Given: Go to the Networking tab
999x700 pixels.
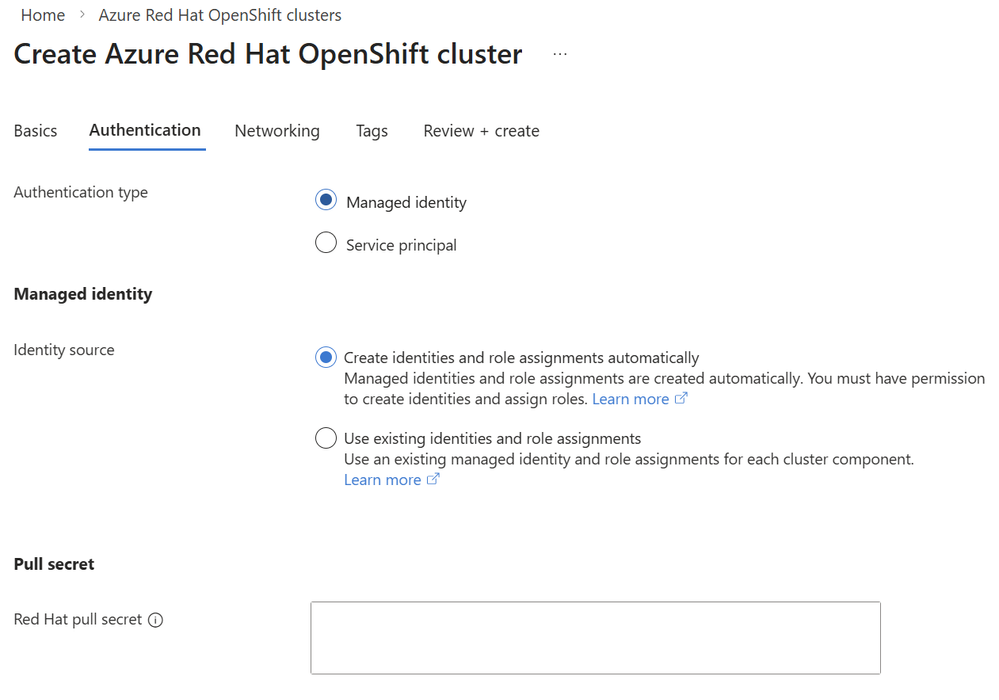Looking at the screenshot, I should click(x=277, y=130).
